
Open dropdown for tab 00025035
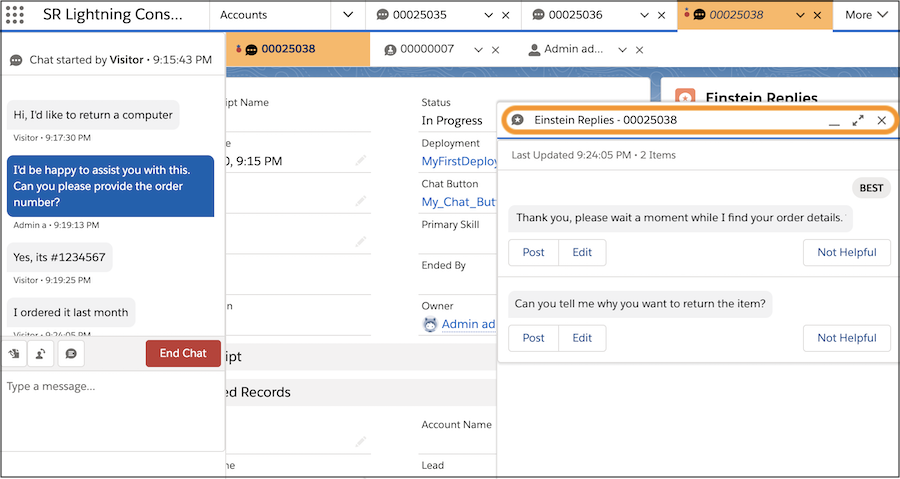click(488, 15)
